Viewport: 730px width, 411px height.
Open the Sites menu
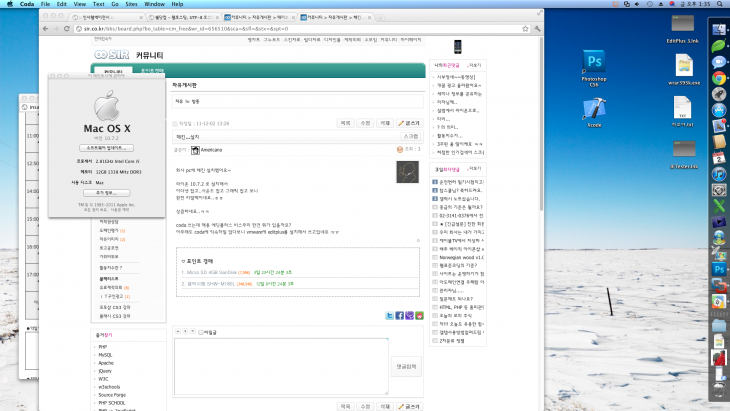tap(131, 4)
